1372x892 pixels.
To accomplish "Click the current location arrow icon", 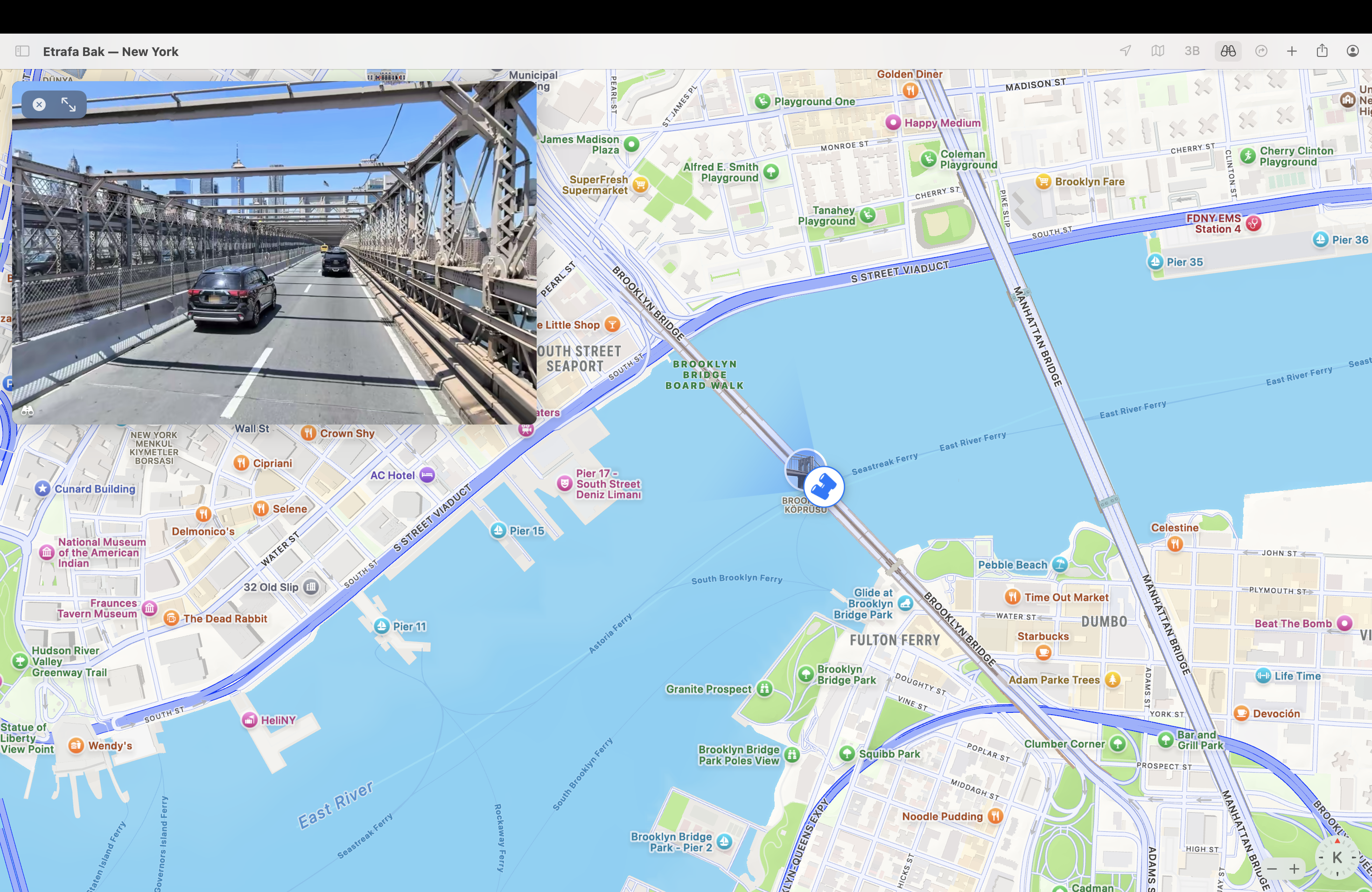I will [x=1125, y=51].
